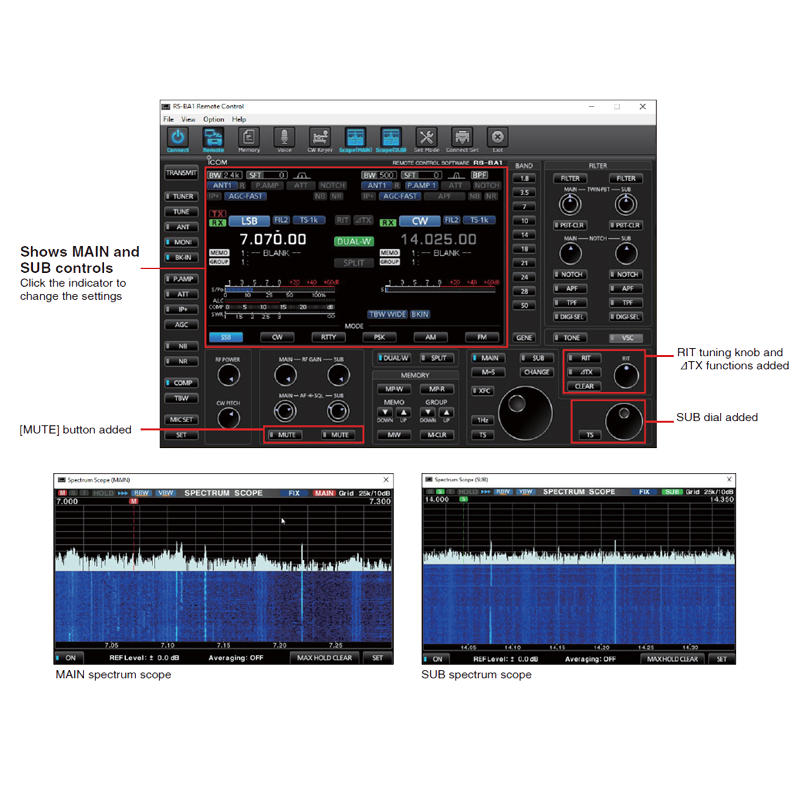The height and width of the screenshot is (800, 800).
Task: Click the Connect power icon
Action: point(177,139)
